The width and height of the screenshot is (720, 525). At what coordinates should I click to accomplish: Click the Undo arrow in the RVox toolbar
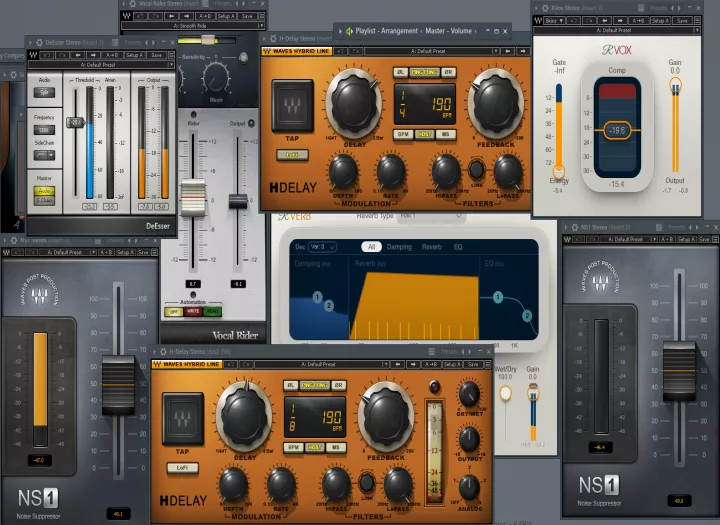[574, 21]
